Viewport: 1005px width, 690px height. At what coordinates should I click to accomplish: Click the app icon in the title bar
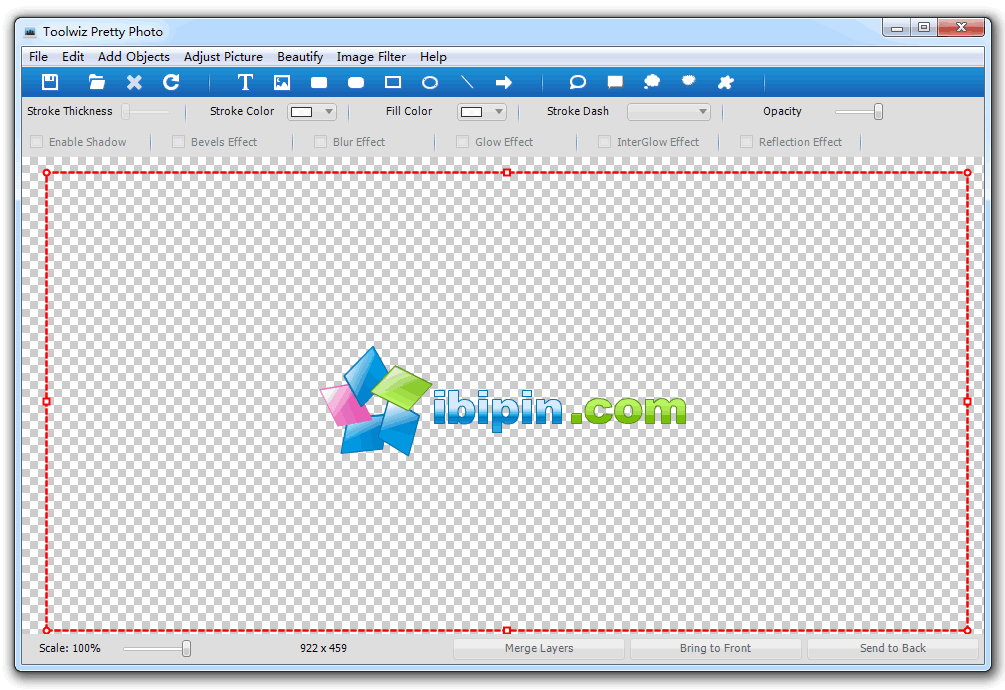pos(30,31)
